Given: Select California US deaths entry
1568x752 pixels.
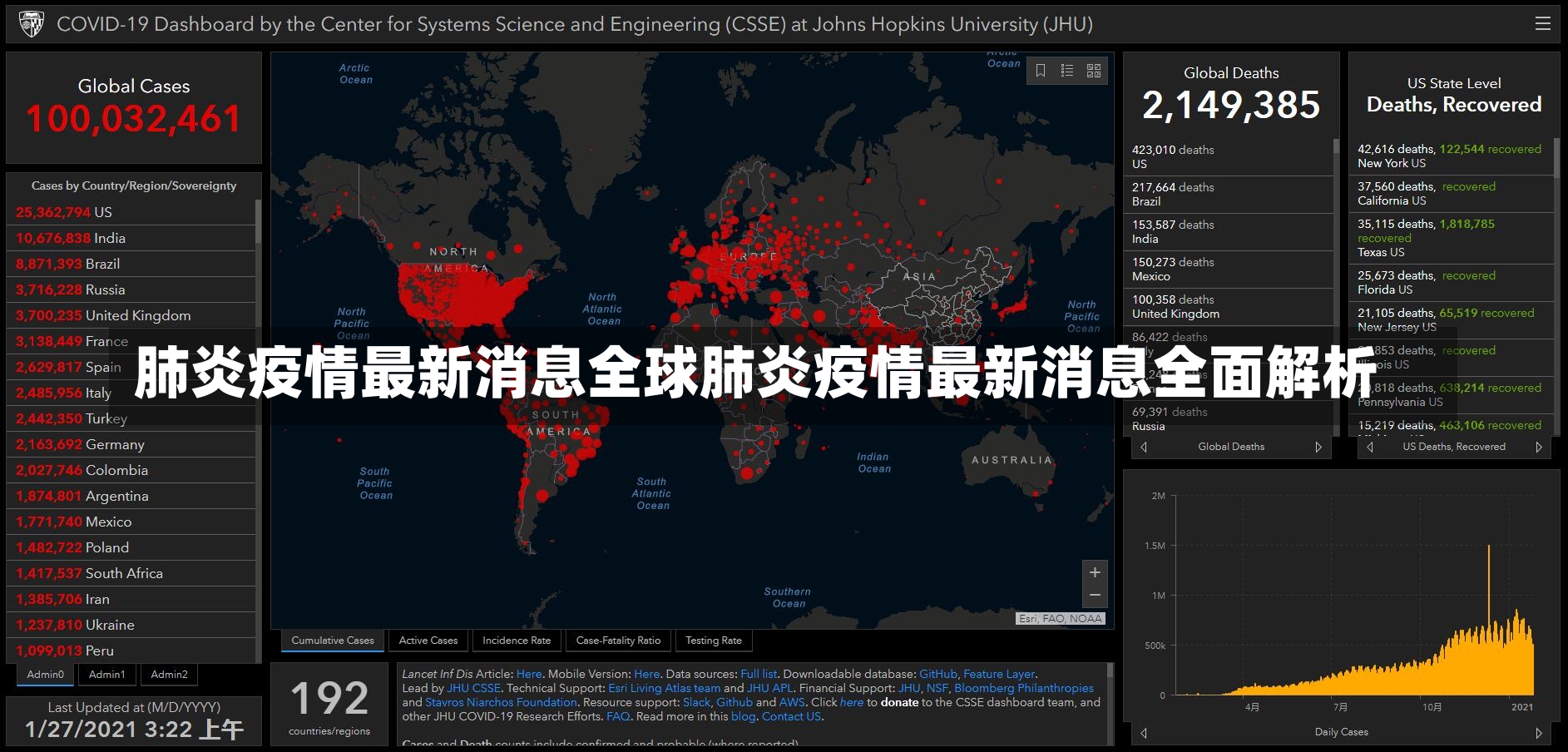Looking at the screenshot, I should pos(1452,194).
